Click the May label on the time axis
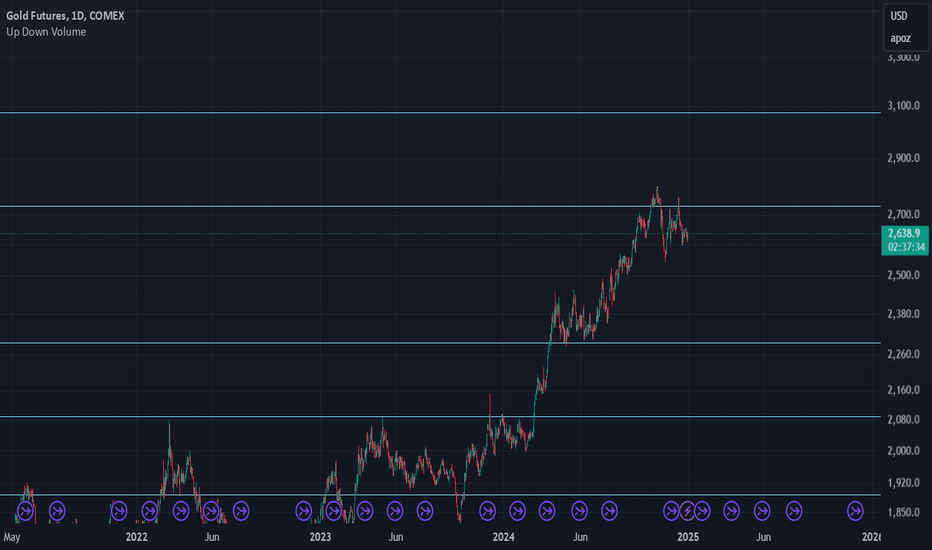The width and height of the screenshot is (932, 550). (x=12, y=538)
